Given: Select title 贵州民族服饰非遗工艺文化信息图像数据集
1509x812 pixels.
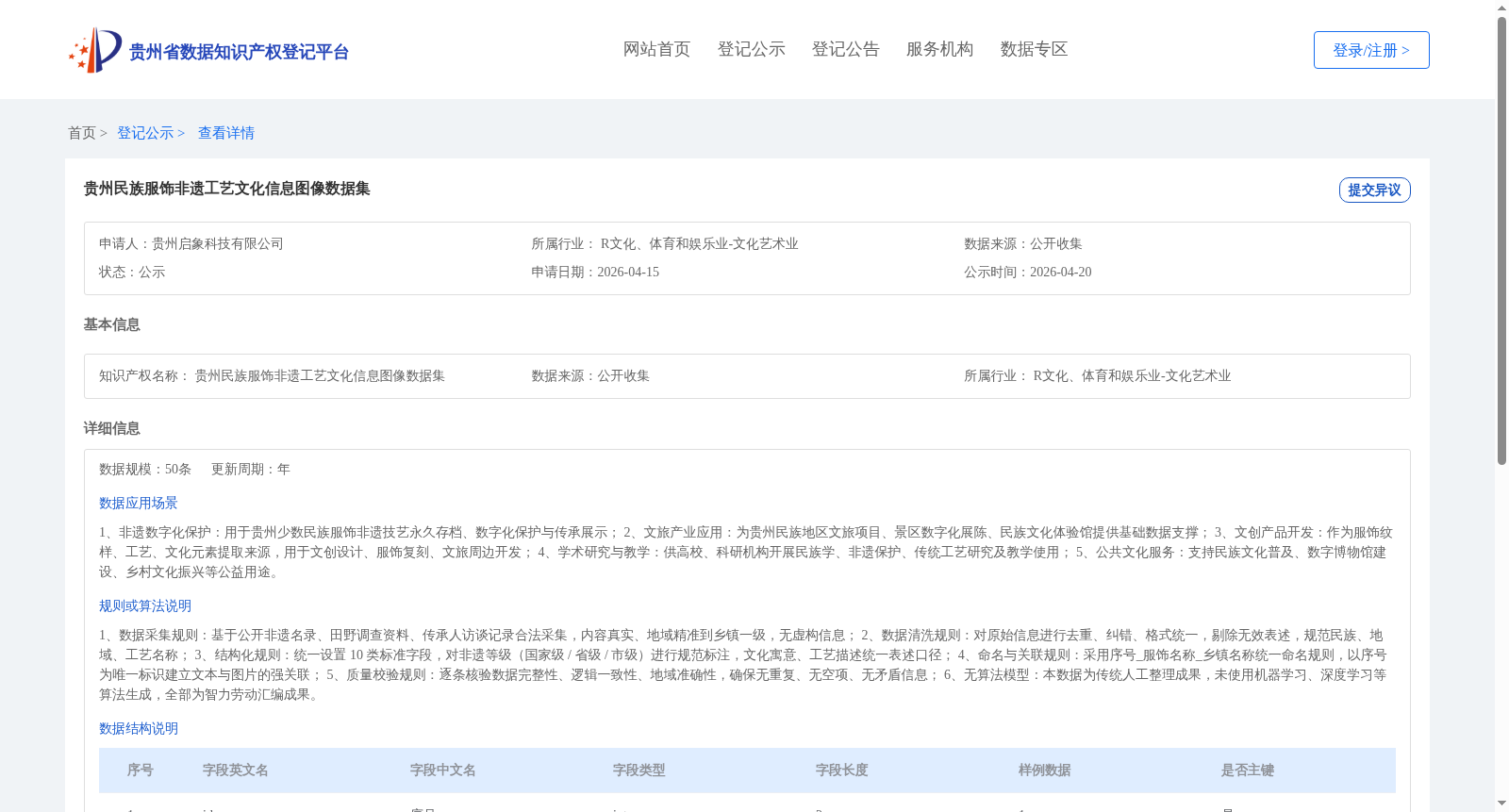Looking at the screenshot, I should point(226,189).
